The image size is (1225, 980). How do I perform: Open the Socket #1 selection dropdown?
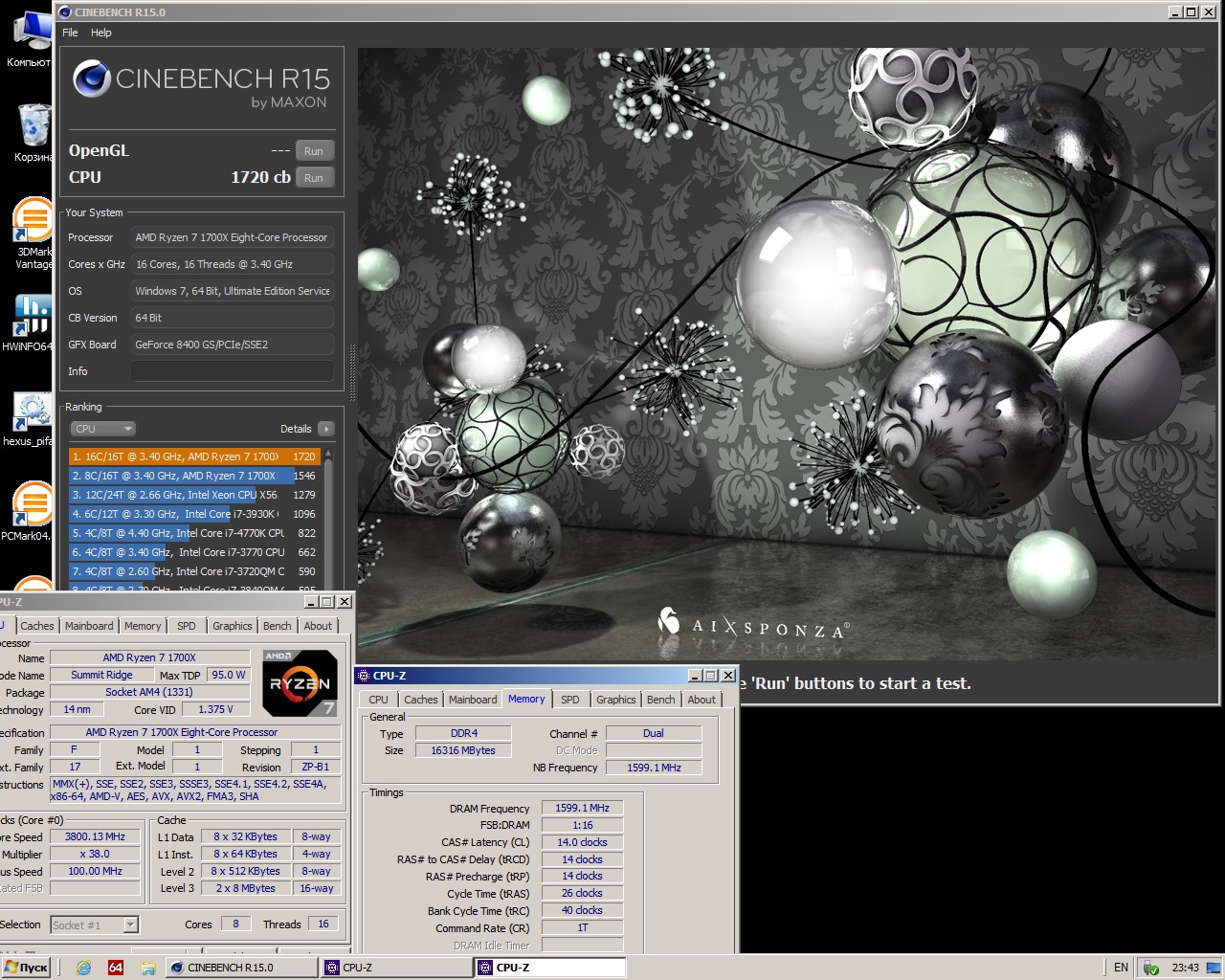pos(94,924)
